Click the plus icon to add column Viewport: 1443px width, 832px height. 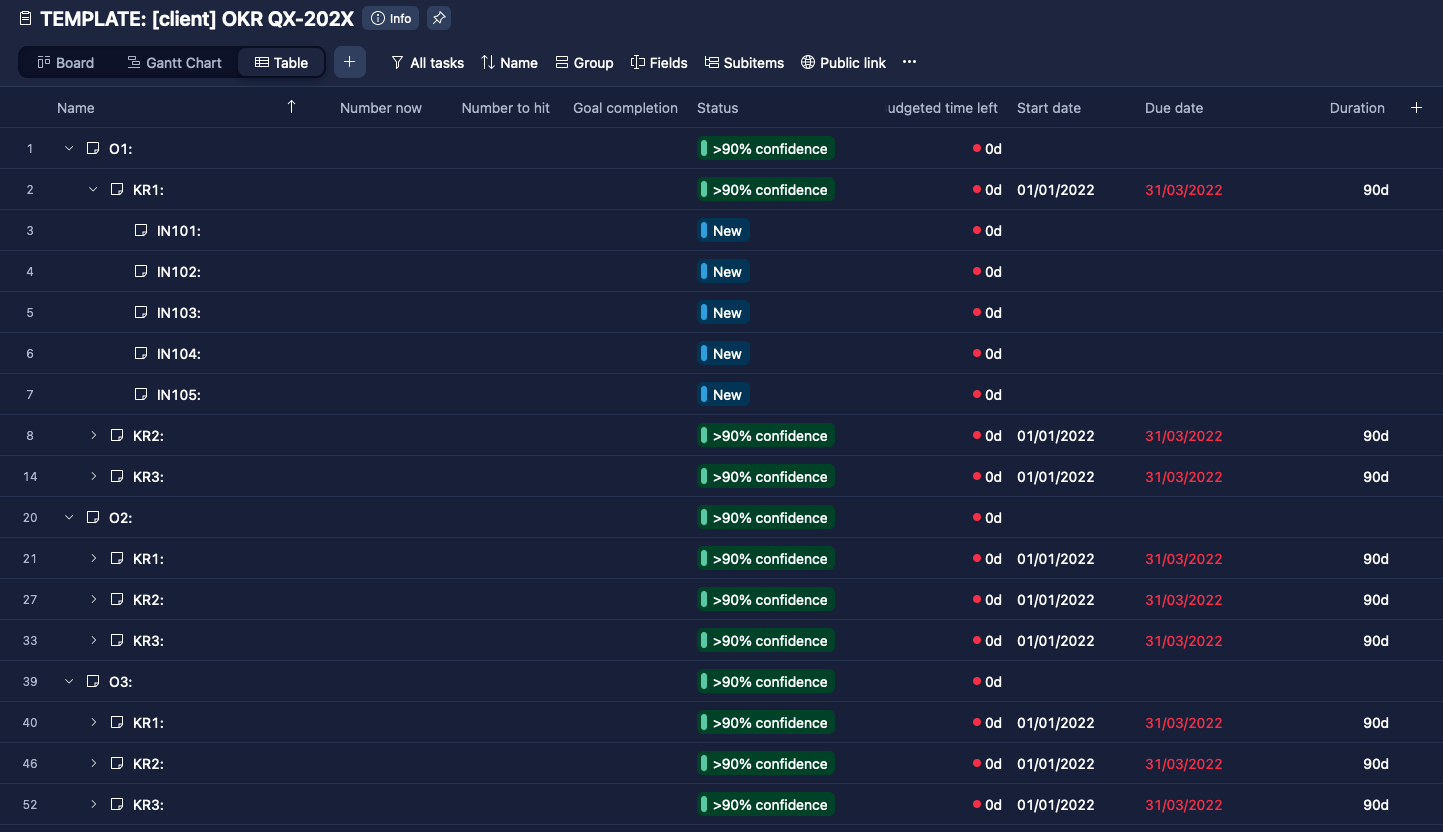(1416, 108)
